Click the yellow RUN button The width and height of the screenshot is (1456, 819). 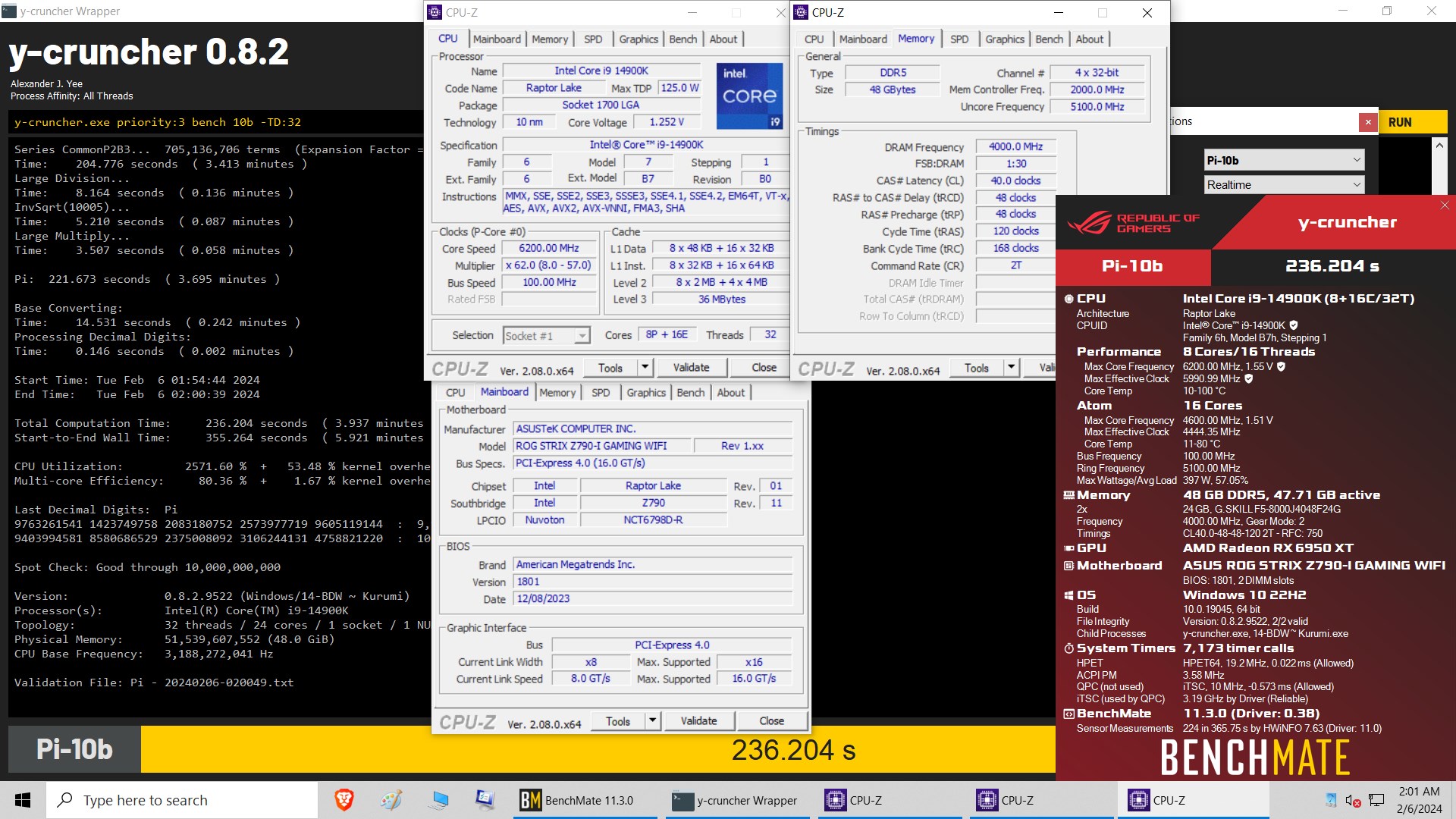[x=1413, y=122]
